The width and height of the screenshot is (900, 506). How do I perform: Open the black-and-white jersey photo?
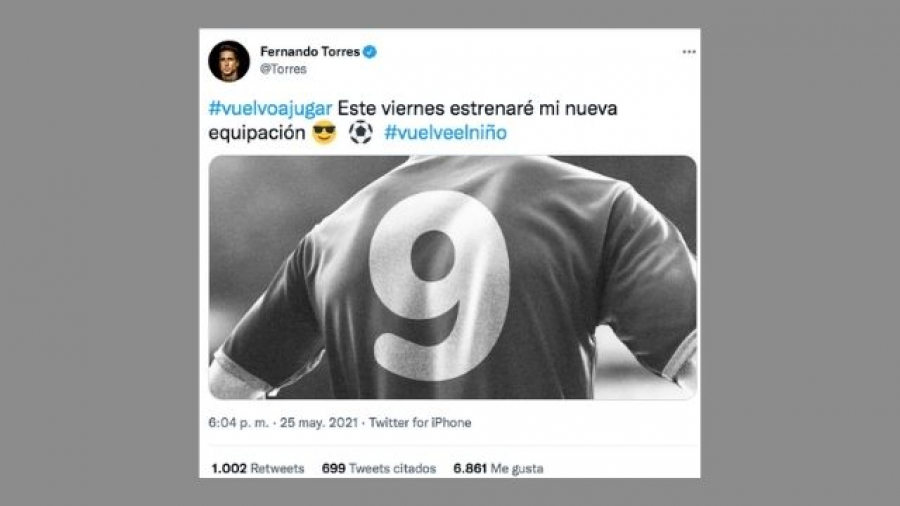[452, 277]
